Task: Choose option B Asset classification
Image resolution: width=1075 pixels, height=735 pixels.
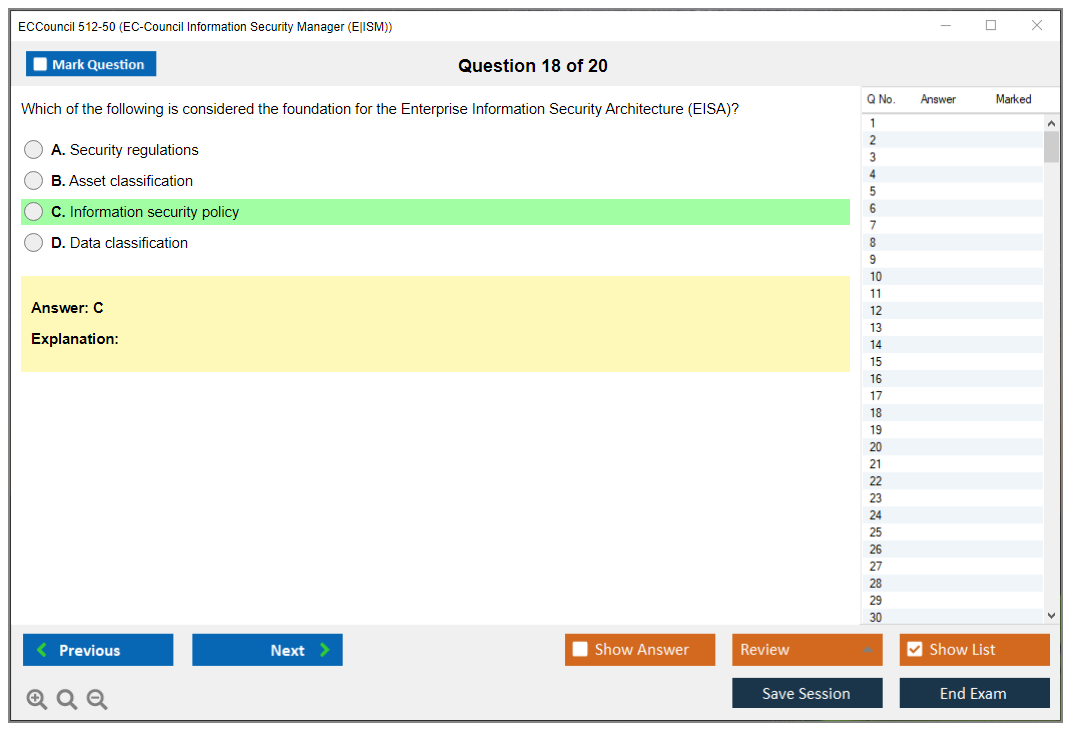Action: pyautogui.click(x=34, y=181)
